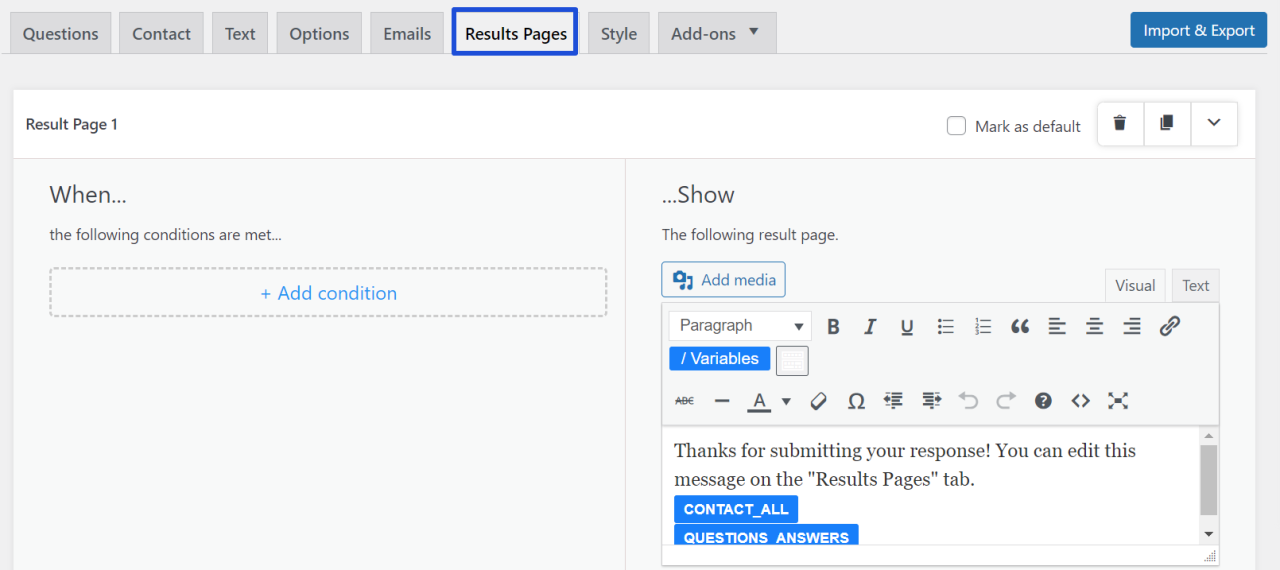Clear formatting with the eraser icon
The image size is (1280, 570).
point(818,401)
